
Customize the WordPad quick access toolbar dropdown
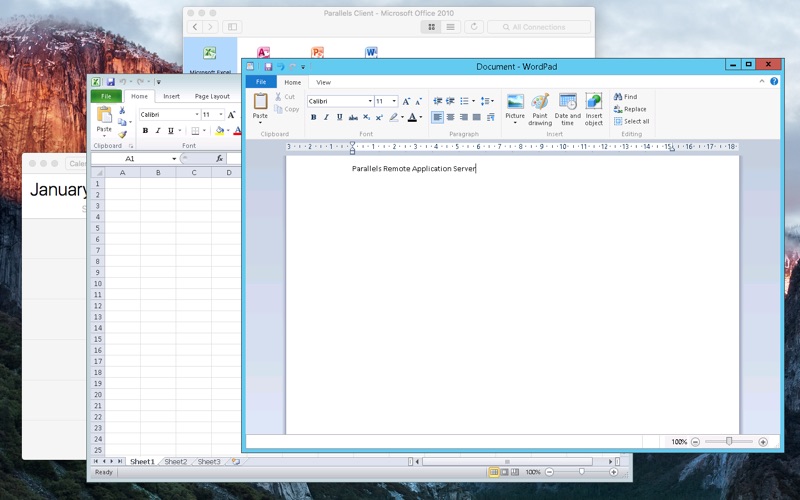tap(303, 67)
